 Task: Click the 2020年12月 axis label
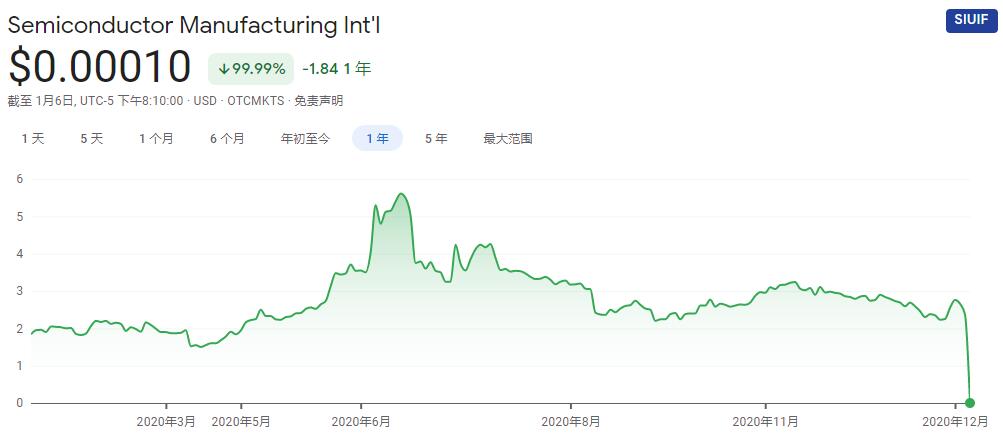click(x=955, y=422)
